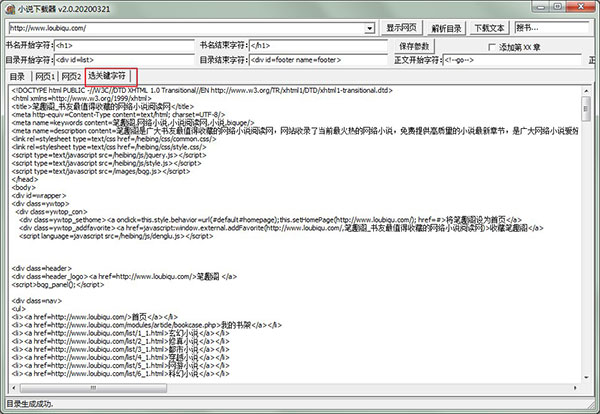Open the URL dropdown arrow
The width and height of the screenshot is (600, 414).
[369, 28]
